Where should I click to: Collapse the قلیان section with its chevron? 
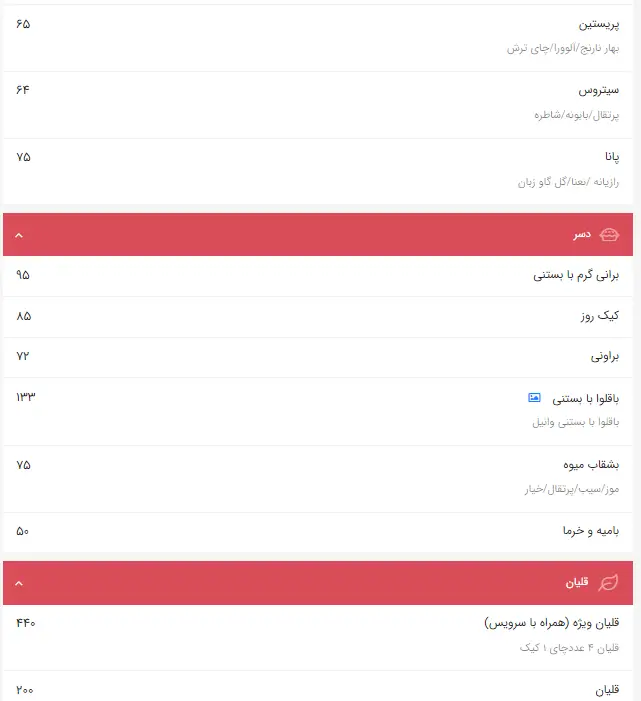click(18, 584)
